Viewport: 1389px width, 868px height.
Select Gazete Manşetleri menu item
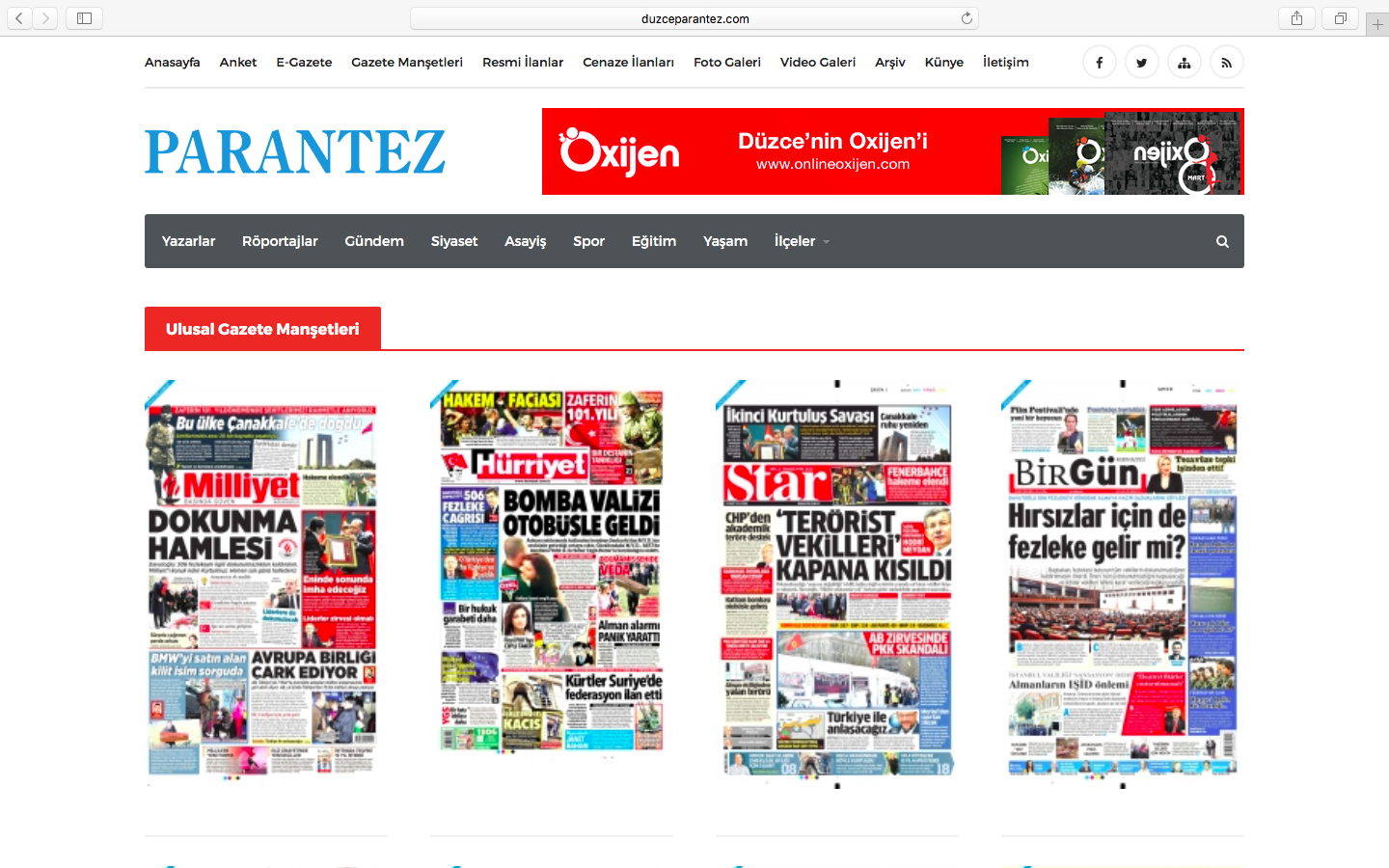click(407, 63)
